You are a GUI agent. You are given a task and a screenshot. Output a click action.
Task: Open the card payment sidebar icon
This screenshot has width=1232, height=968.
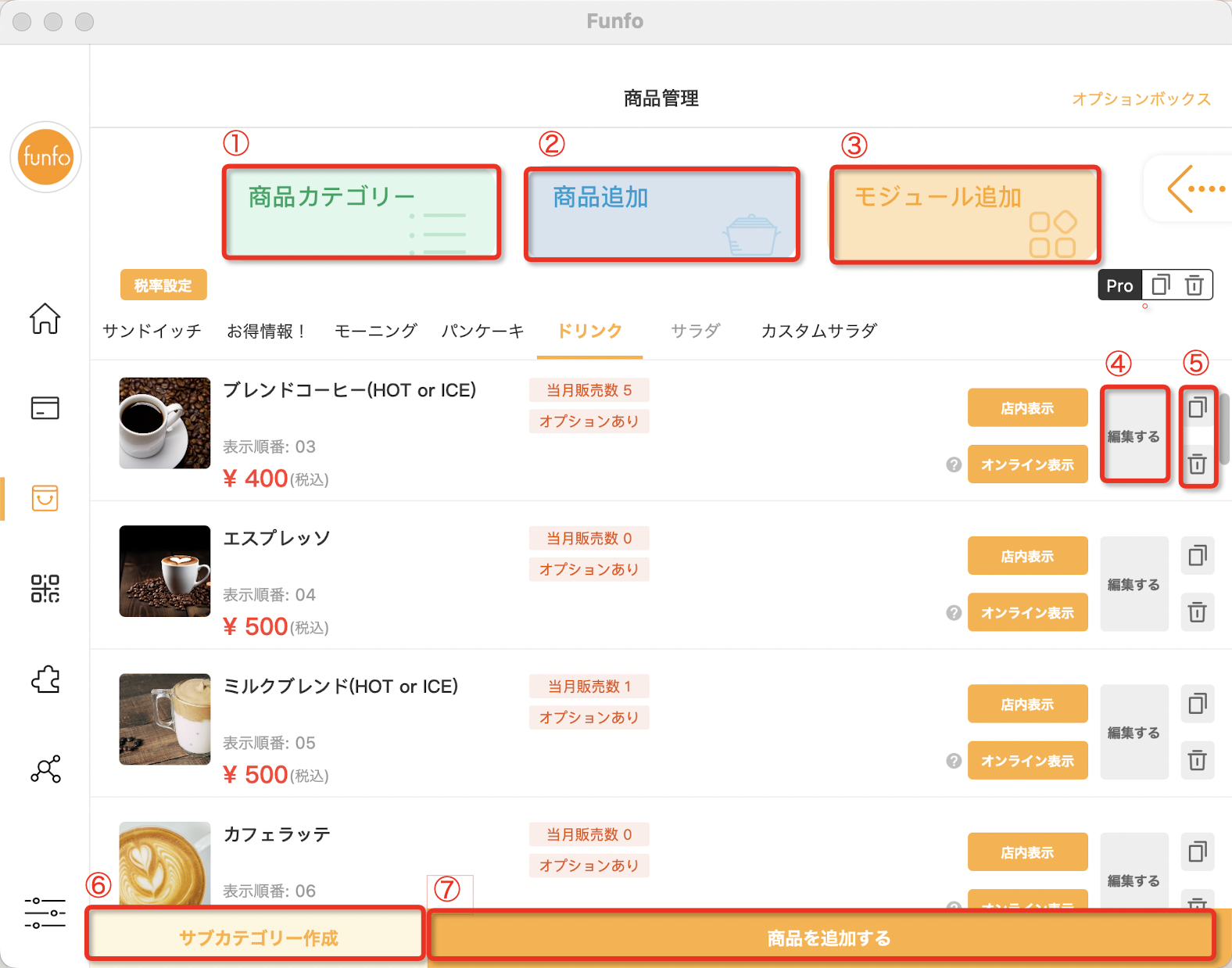[x=45, y=408]
